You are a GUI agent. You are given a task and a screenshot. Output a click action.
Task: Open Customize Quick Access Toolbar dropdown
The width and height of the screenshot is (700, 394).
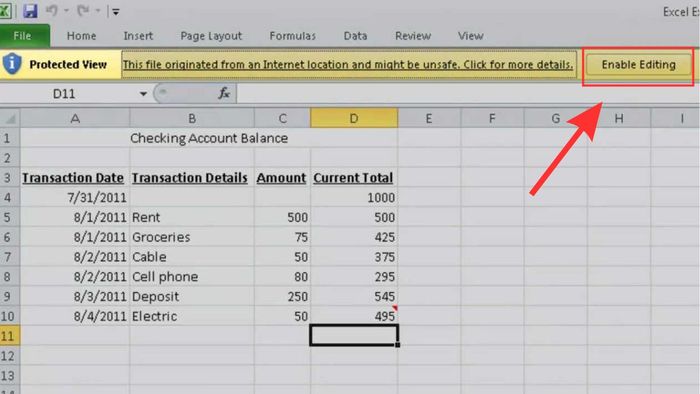tap(116, 12)
